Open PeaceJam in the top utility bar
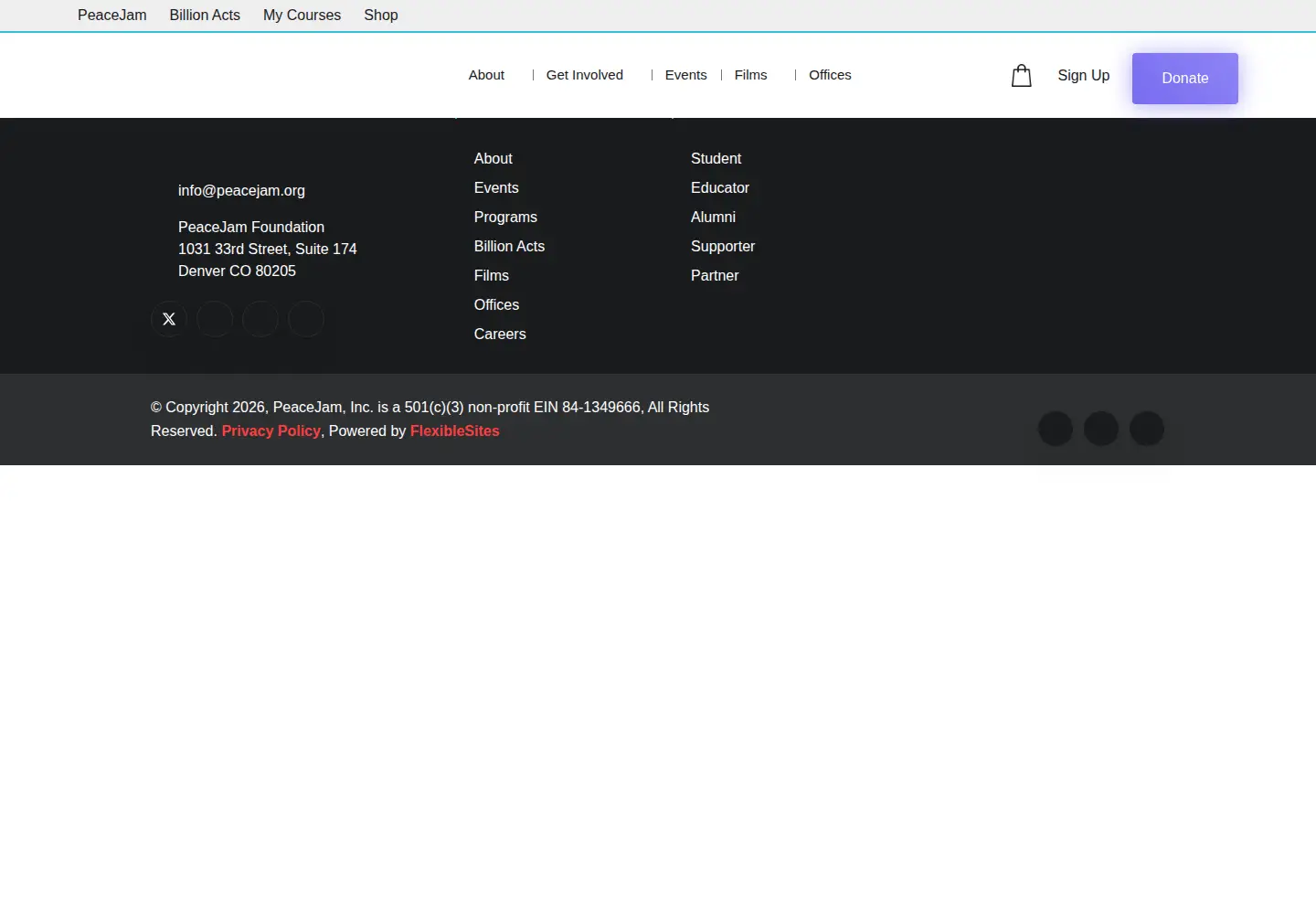Screen dimensions: 1316x914 tap(111, 16)
